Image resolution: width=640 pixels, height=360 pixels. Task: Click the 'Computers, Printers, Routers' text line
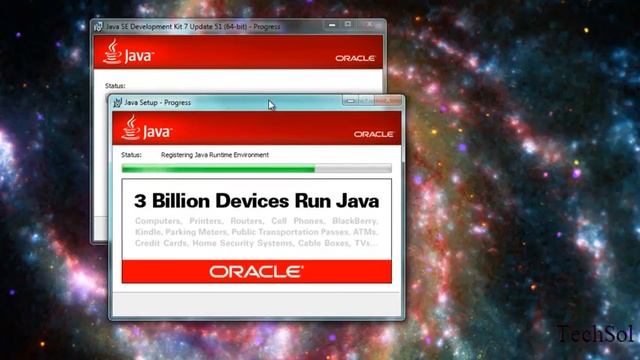257,221
